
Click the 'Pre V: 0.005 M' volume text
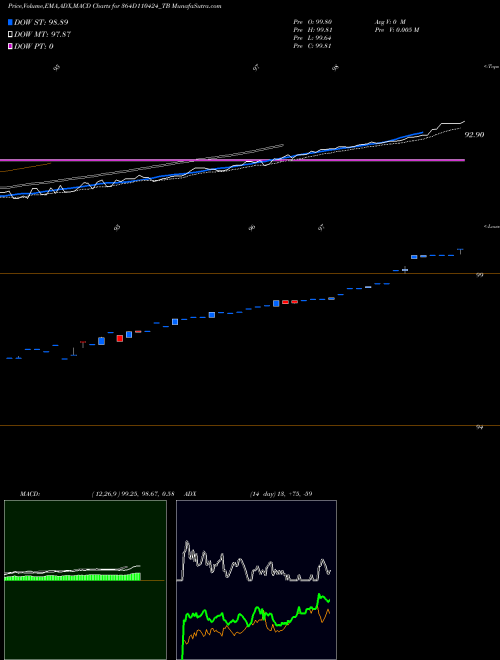[x=396, y=30]
